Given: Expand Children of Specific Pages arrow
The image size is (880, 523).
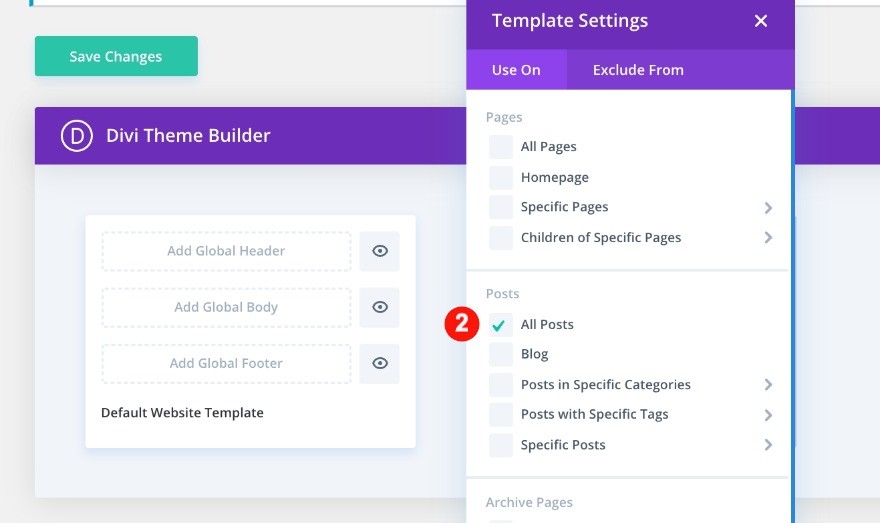Looking at the screenshot, I should coord(768,238).
